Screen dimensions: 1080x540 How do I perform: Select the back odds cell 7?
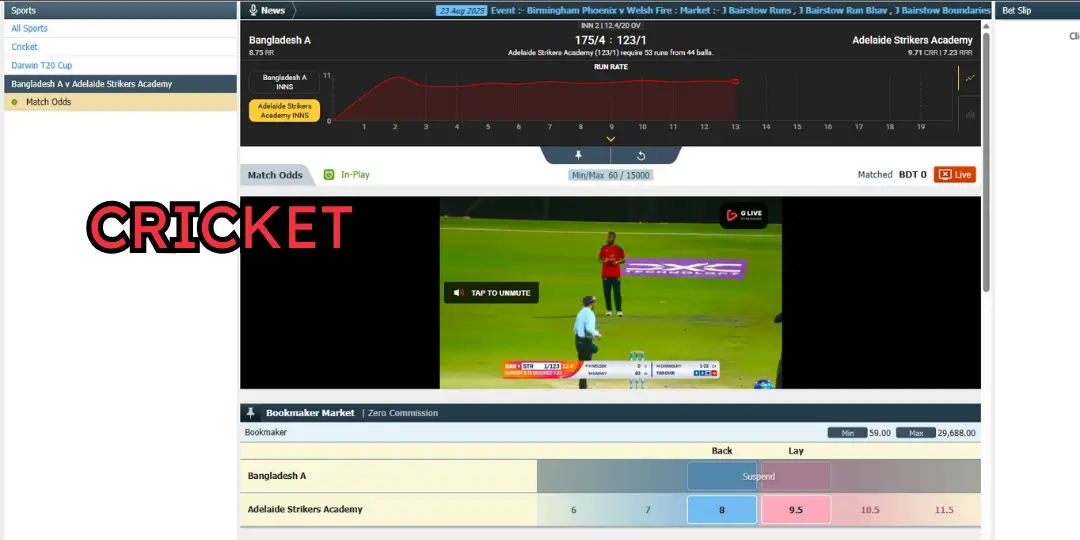[647, 510]
